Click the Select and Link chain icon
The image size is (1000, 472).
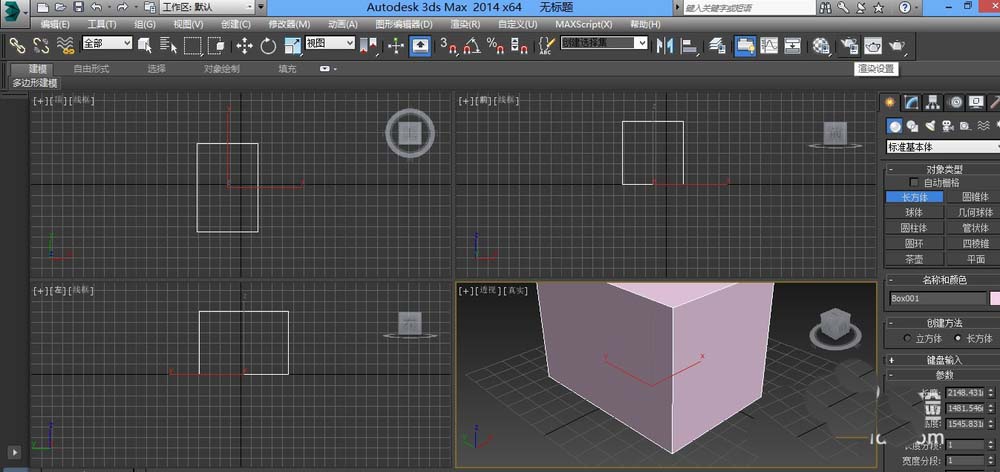(x=16, y=45)
